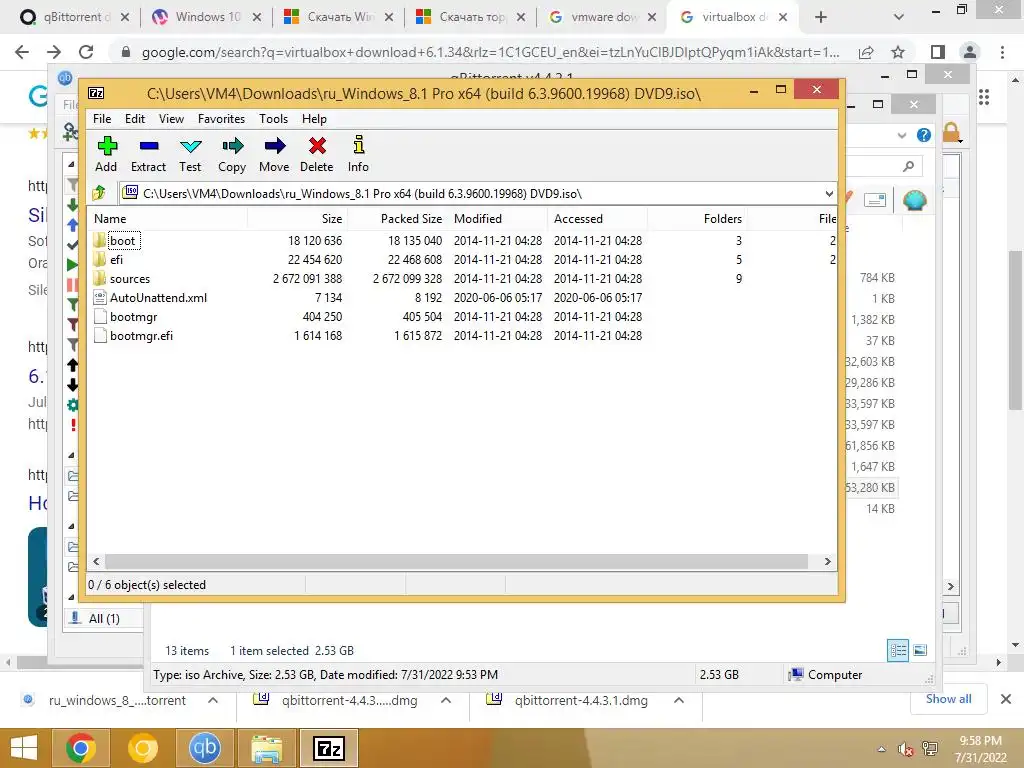Go up one folder level in 7-Zip
Screen dimensions: 1024x768
tap(99, 193)
